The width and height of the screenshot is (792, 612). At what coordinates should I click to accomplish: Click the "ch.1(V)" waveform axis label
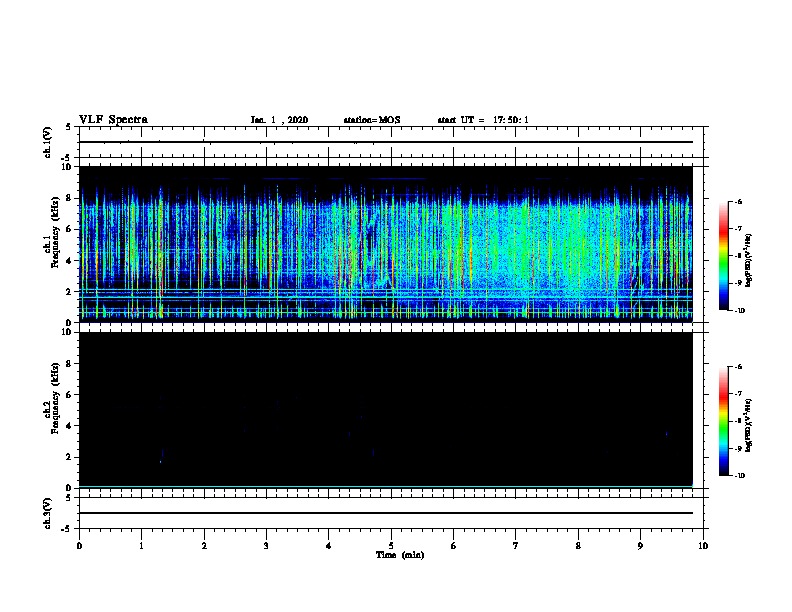[48, 142]
